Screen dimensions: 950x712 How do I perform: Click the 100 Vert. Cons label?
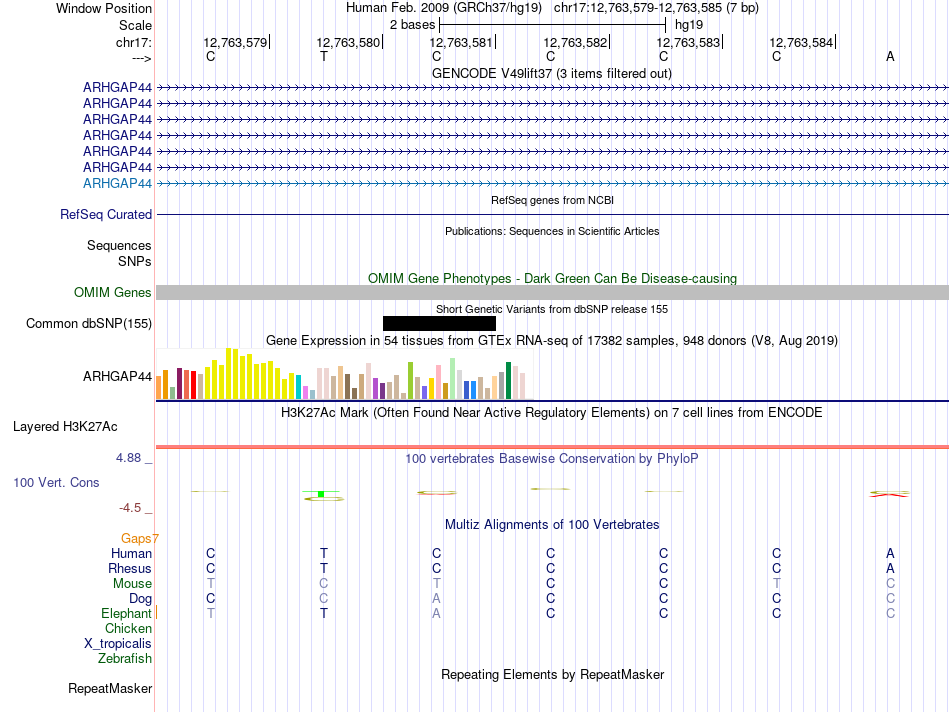point(56,483)
